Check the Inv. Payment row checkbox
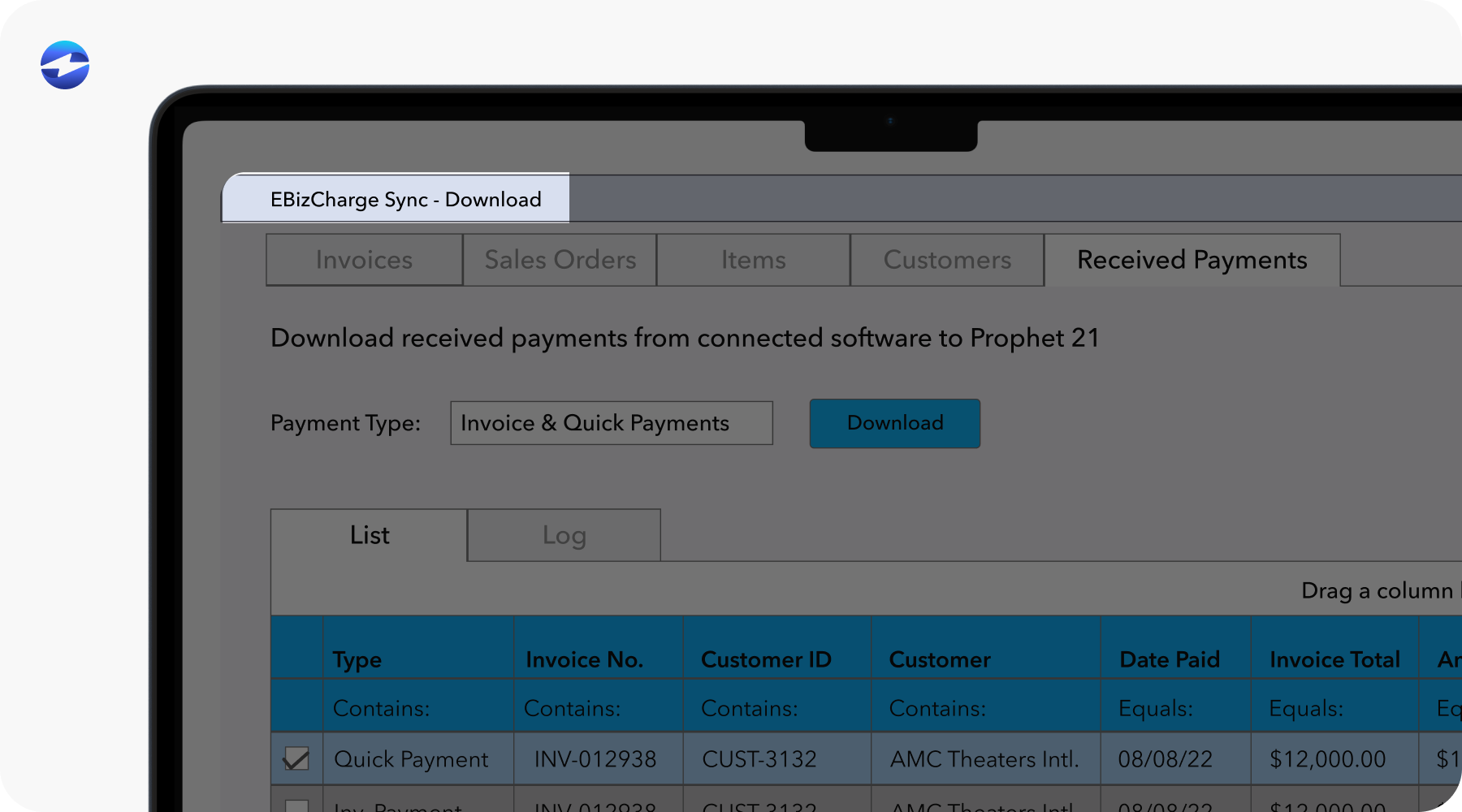The height and width of the screenshot is (812, 1462). pos(296,806)
